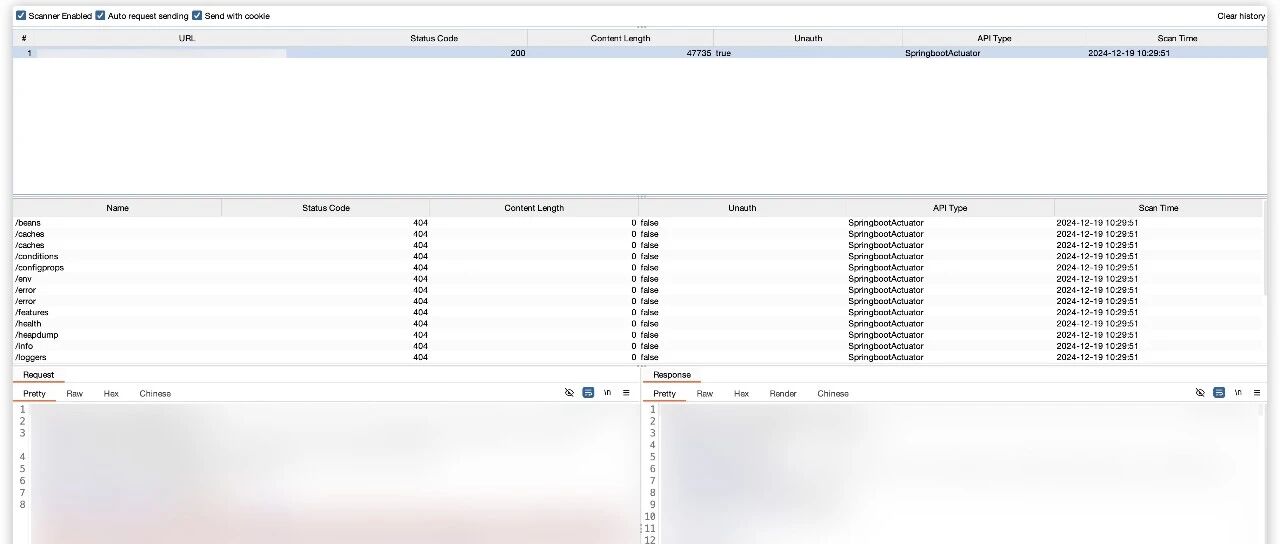Toggle Send with cookie checkbox
Image resolution: width=1280 pixels, height=544 pixels.
(197, 16)
